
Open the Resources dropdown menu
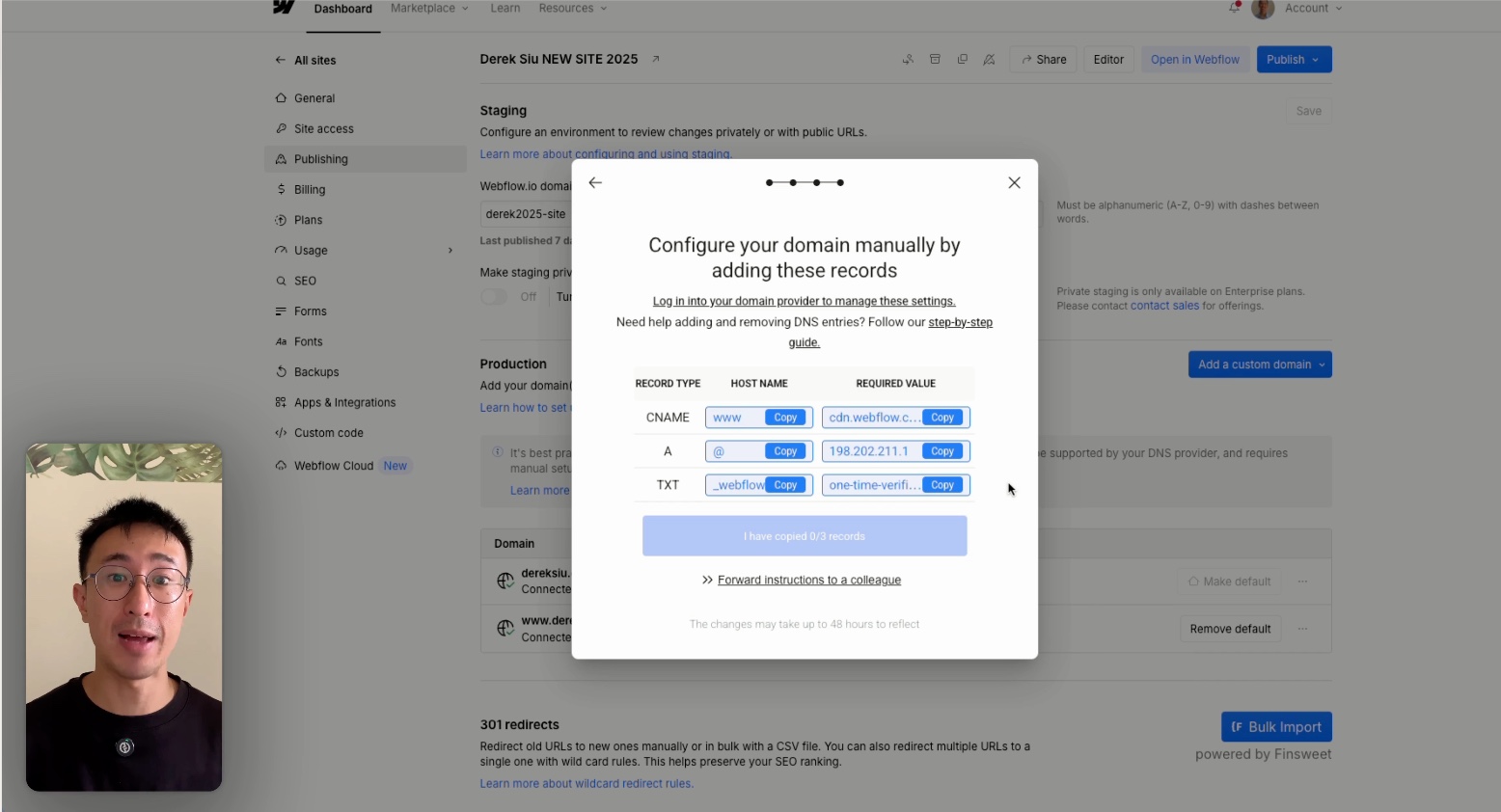tap(573, 8)
